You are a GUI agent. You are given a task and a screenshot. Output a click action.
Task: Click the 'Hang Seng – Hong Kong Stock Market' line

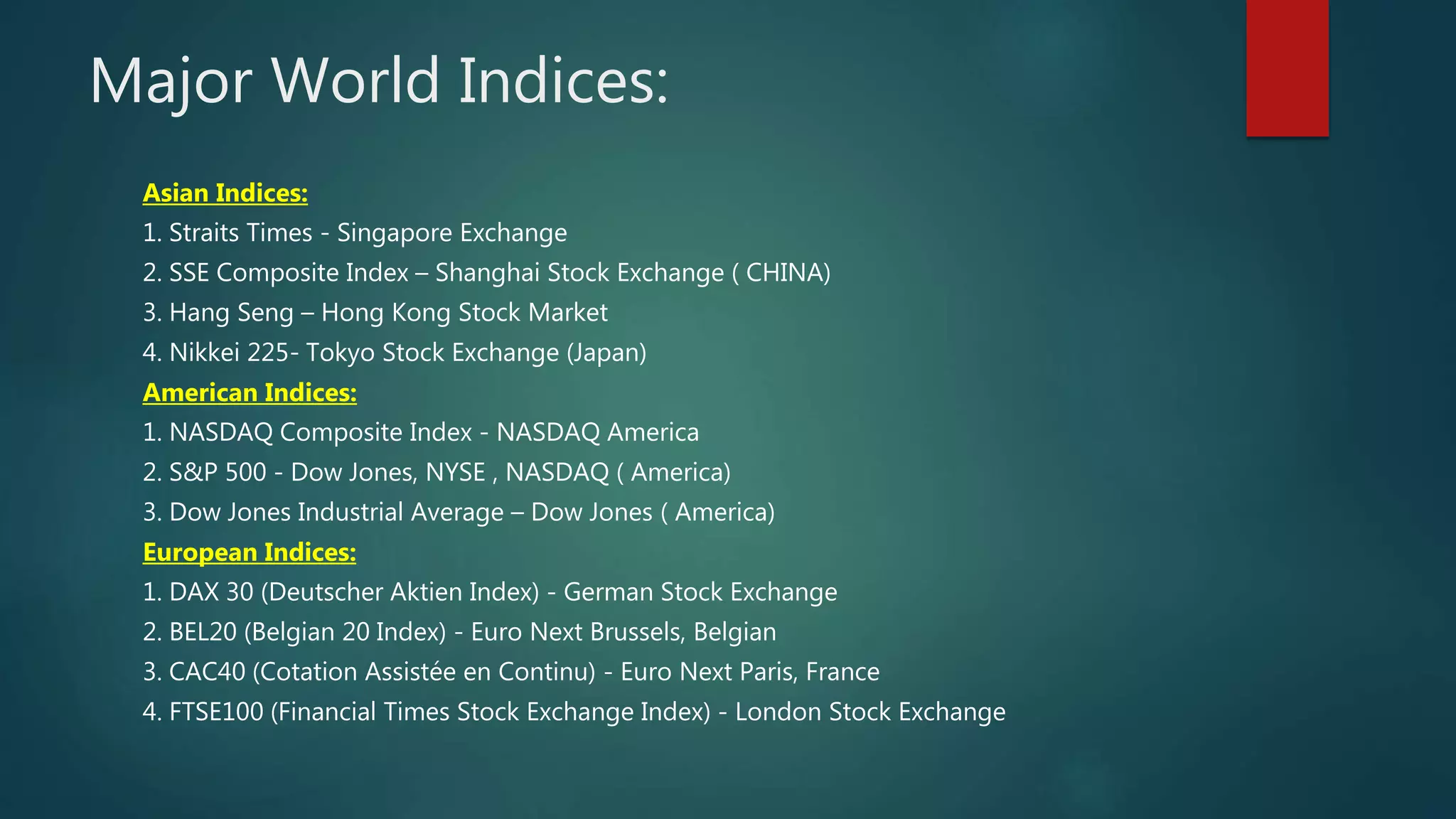tap(375, 313)
